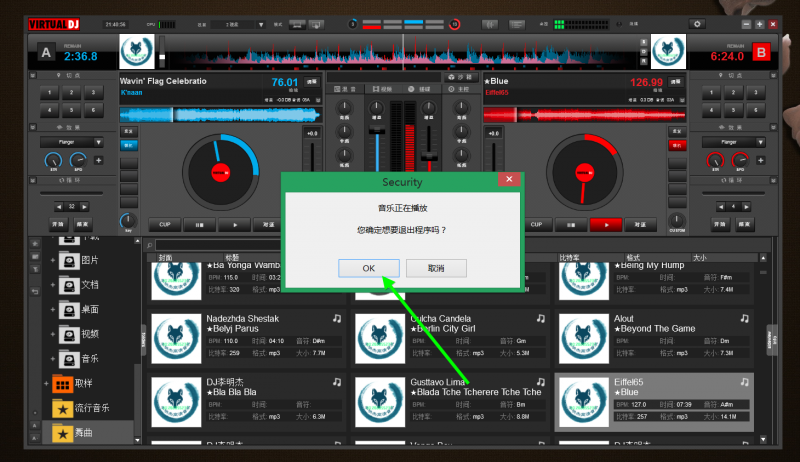Trigger hot cue 5 on deck A
800x462 pixels.
point(71,110)
